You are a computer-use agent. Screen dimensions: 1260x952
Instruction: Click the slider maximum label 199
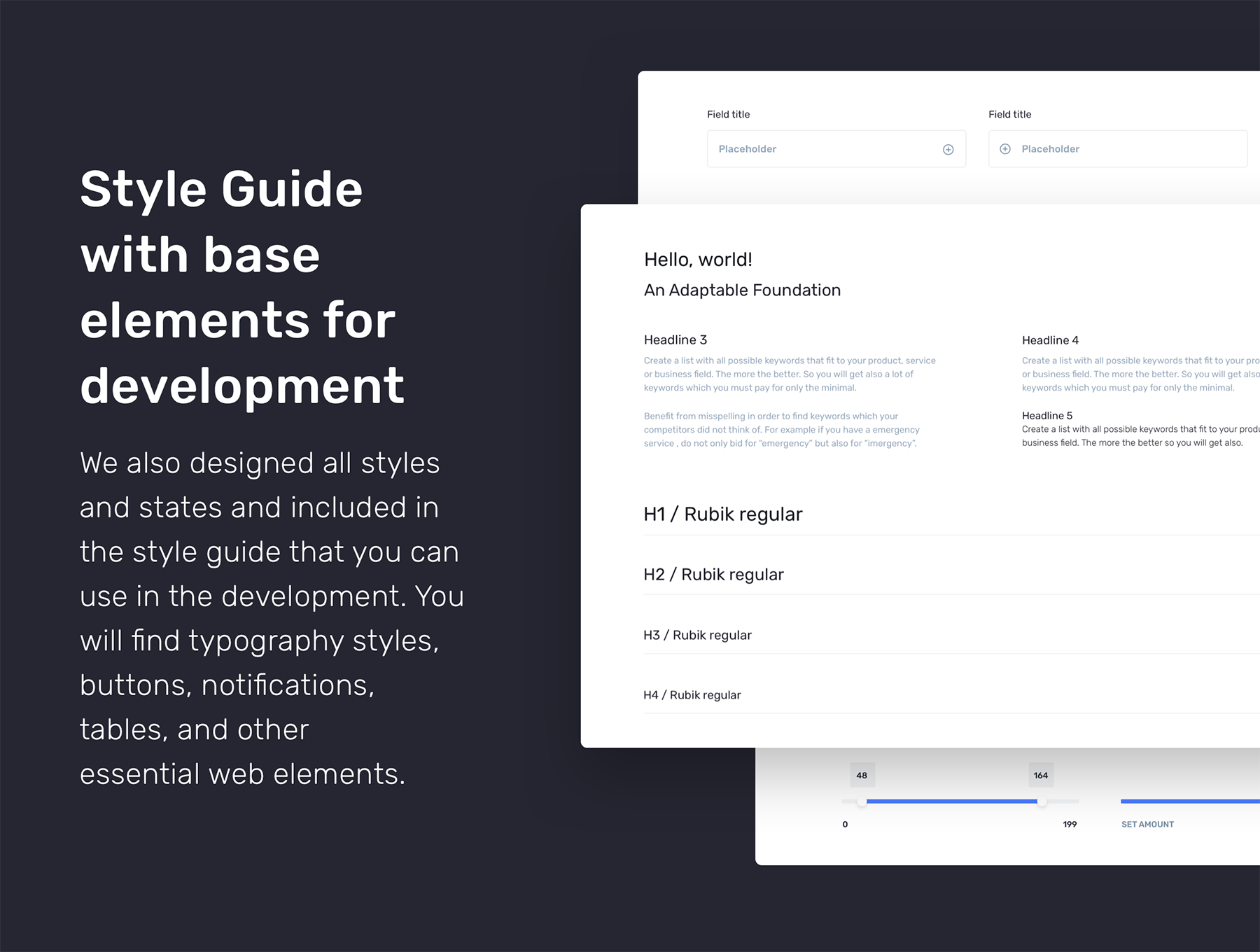[1070, 824]
